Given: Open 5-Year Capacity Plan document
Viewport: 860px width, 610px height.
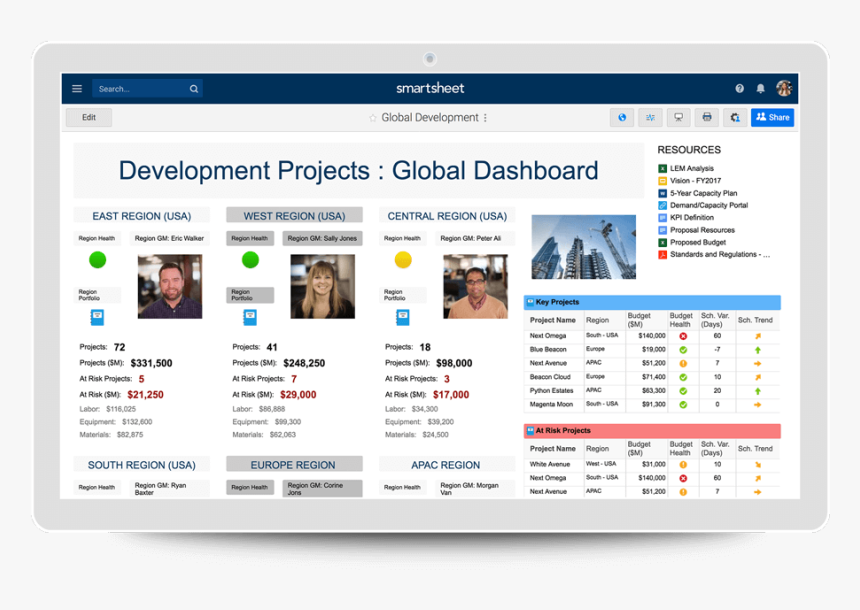Looking at the screenshot, I should (704, 193).
